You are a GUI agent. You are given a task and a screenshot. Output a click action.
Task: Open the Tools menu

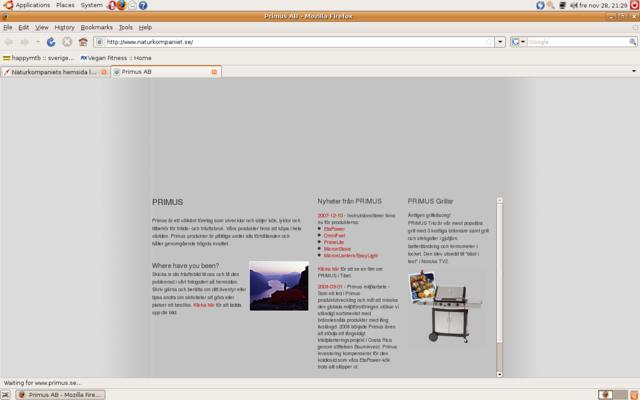click(x=126, y=27)
